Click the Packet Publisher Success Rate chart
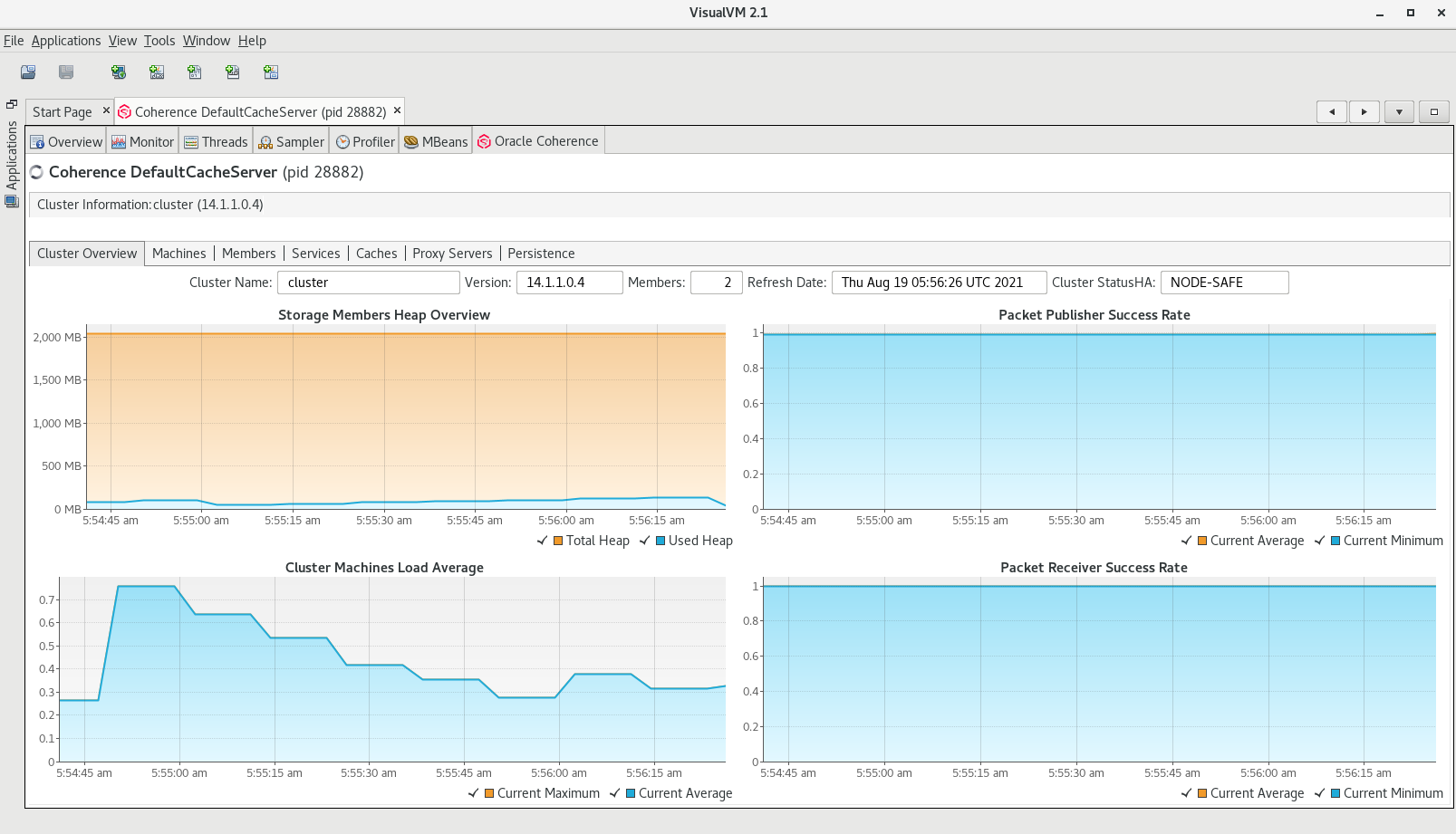This screenshot has width=1456, height=834. [1100, 417]
